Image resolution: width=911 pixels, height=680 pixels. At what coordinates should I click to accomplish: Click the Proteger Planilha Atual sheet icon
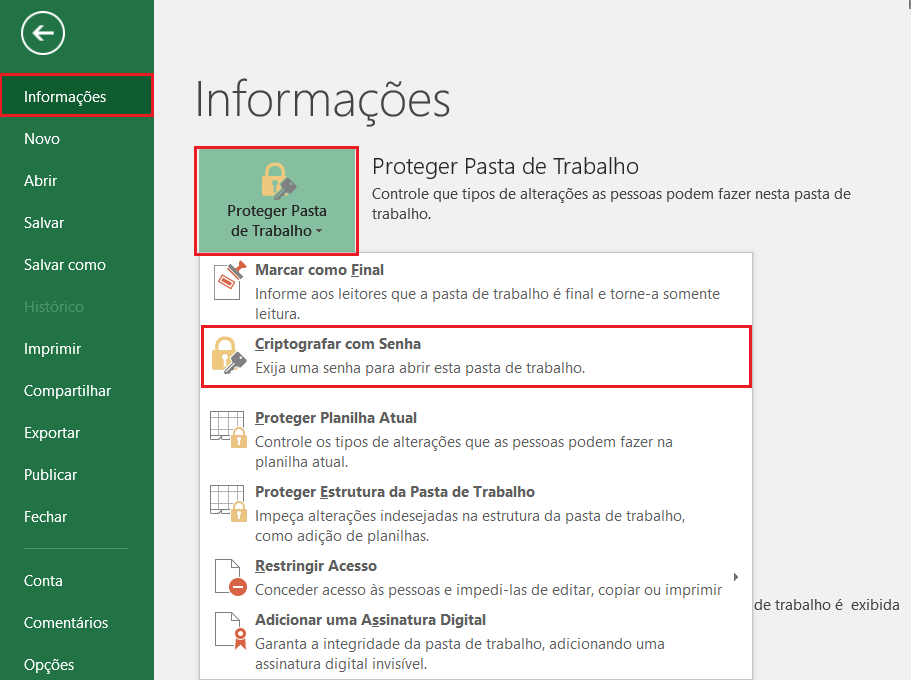tap(229, 429)
